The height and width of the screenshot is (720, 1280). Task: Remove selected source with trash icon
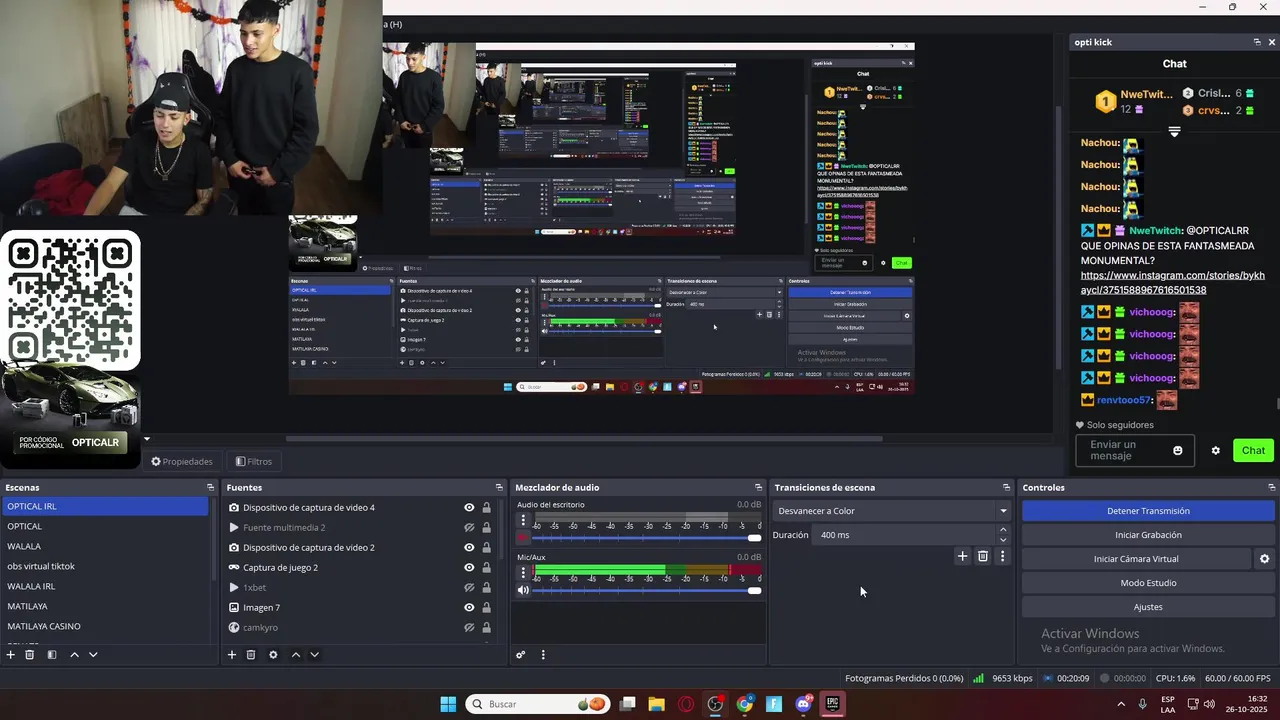tap(251, 655)
